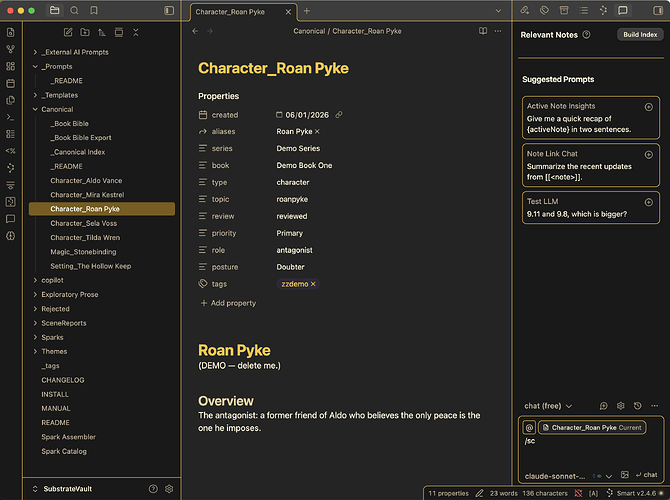Click the Canonical breadcrumb link
670x500 pixels.
pos(309,31)
